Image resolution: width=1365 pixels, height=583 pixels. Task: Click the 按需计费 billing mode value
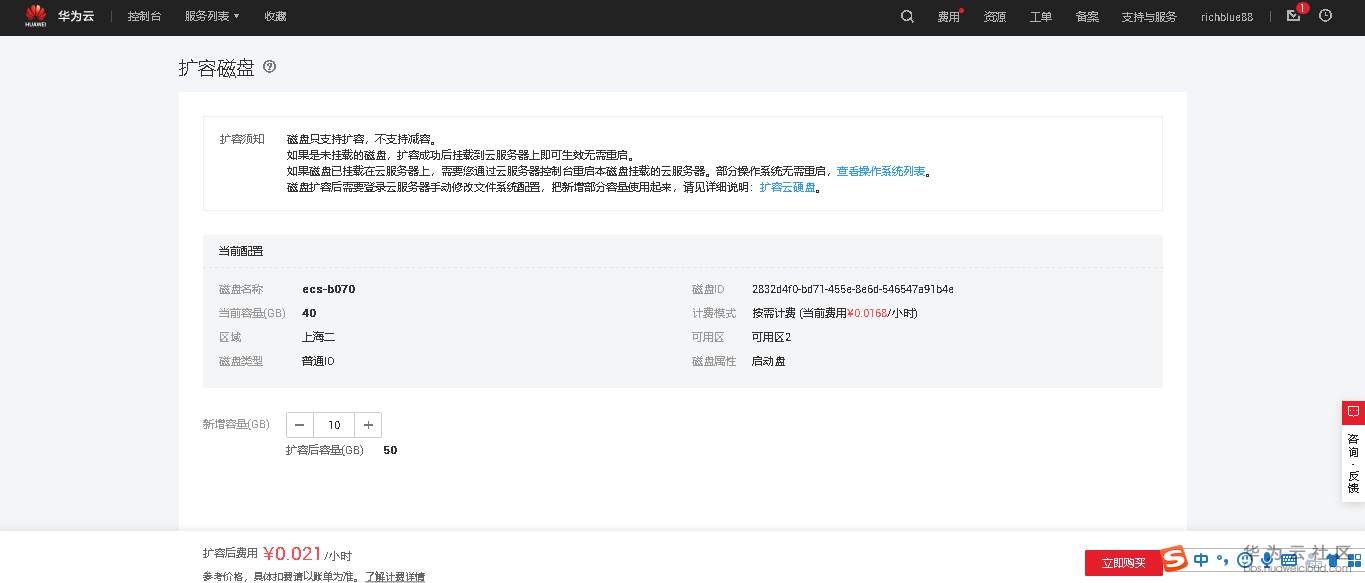[x=774, y=313]
